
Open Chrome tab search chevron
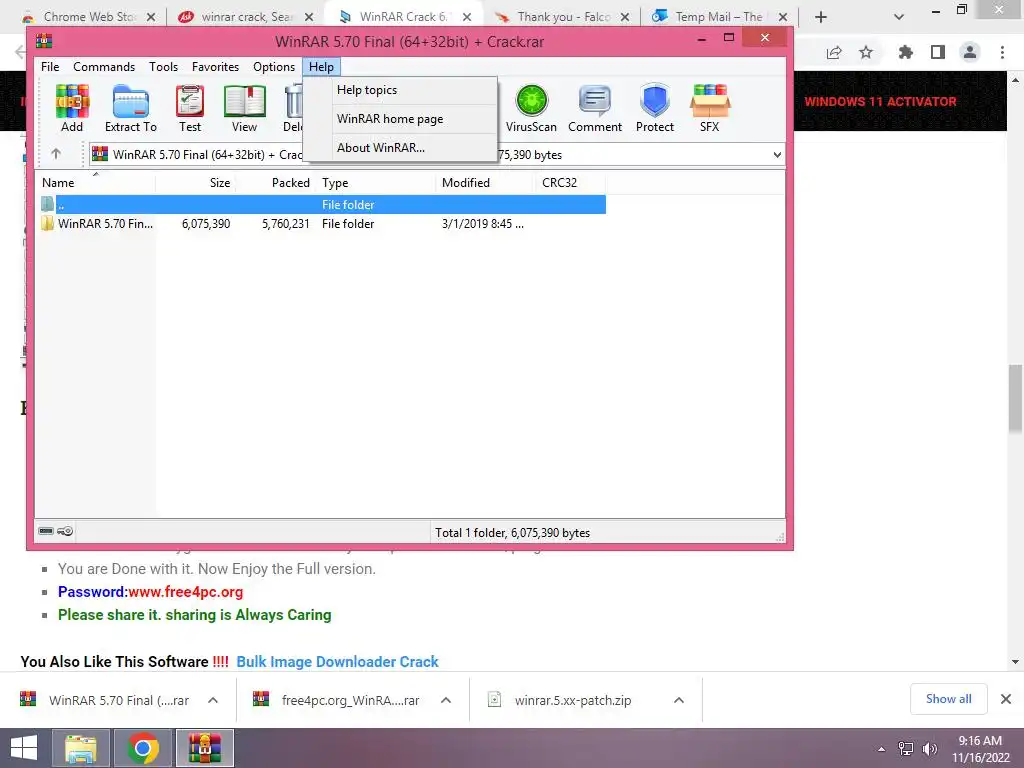[899, 17]
